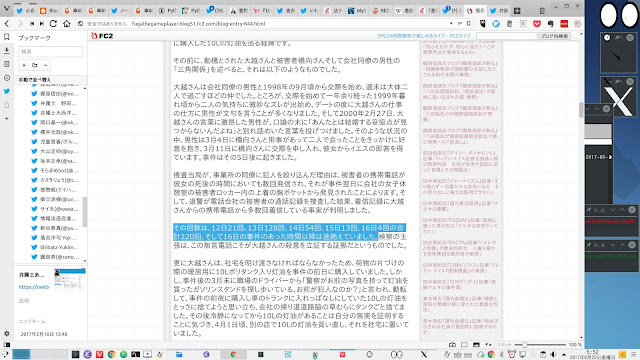Close the xclock desktop window

point(630,38)
